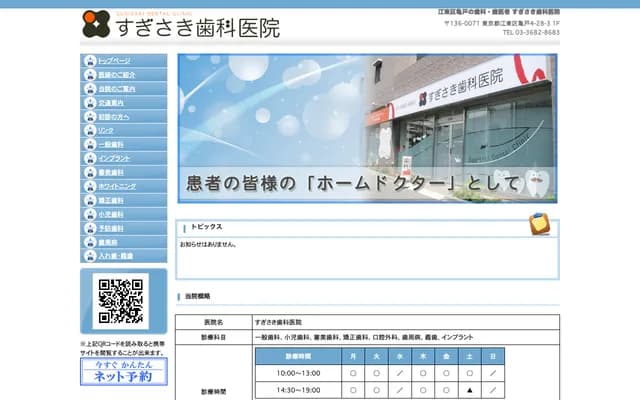This screenshot has width=640, height=400.
Task: Click the icon beside インプラント menu item
Action: point(91,159)
